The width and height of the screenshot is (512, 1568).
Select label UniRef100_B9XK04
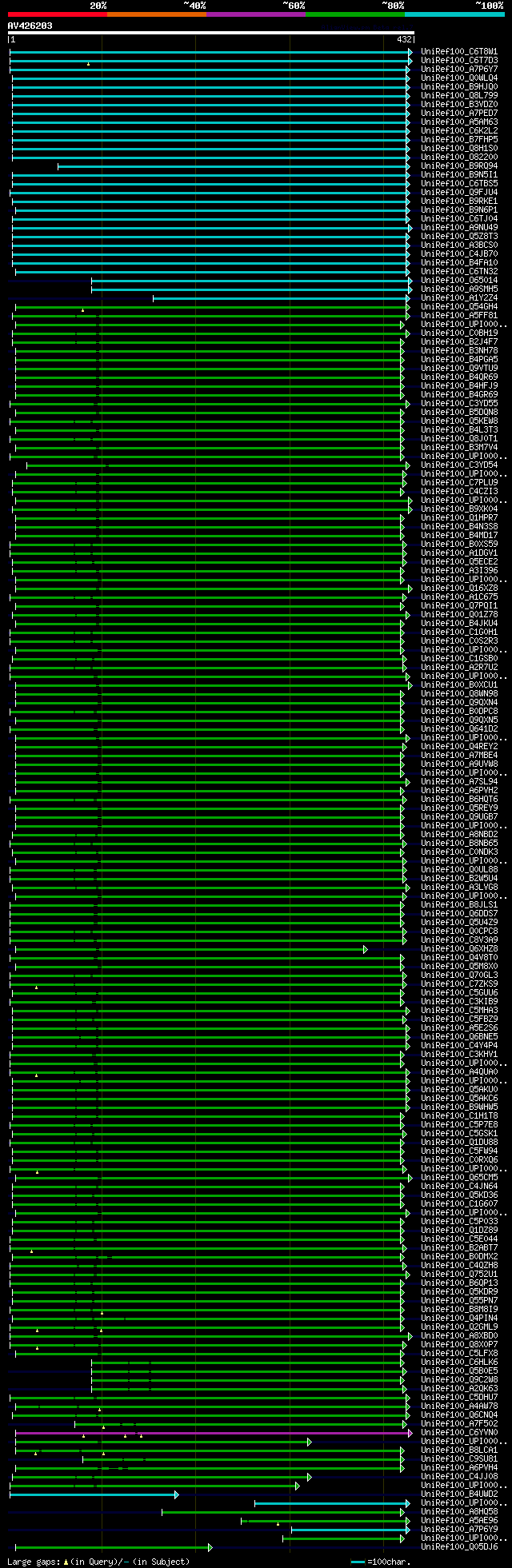[x=459, y=509]
